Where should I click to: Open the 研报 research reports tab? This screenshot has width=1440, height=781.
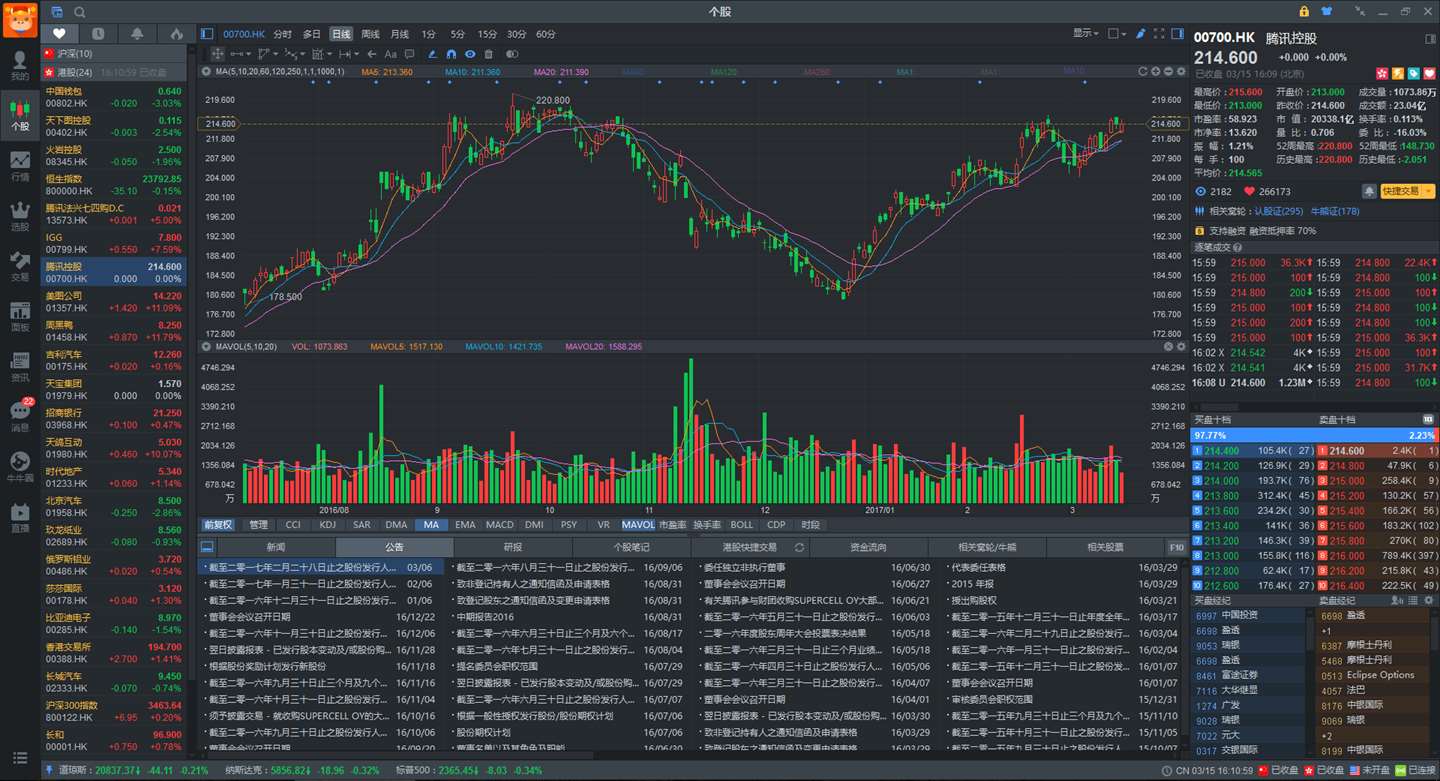tap(513, 547)
